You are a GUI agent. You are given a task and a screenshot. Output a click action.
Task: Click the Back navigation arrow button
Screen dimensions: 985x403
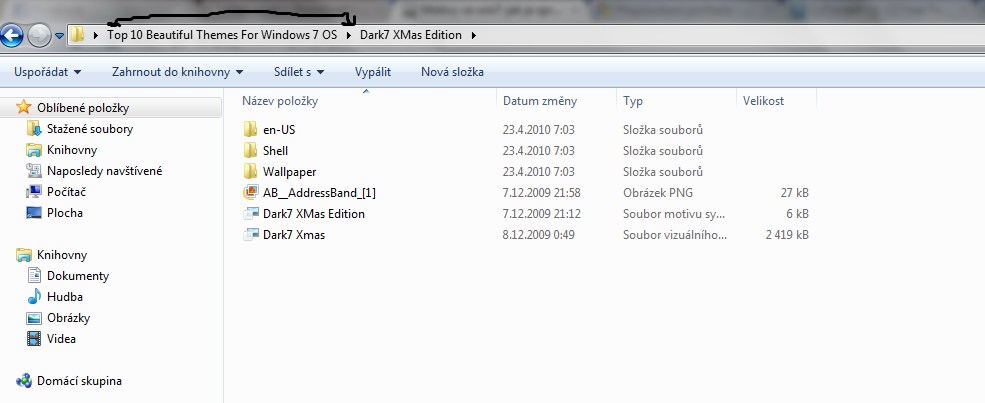pyautogui.click(x=12, y=36)
